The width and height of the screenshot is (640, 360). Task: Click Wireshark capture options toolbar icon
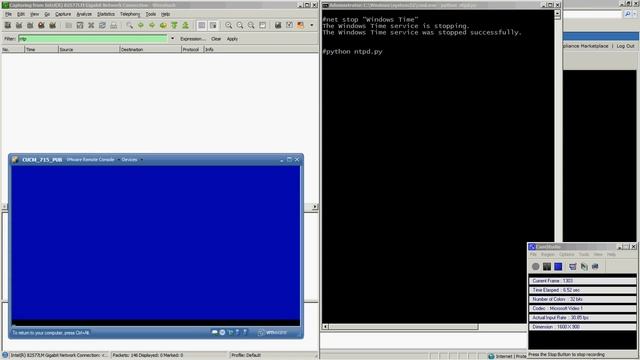[x=19, y=25]
